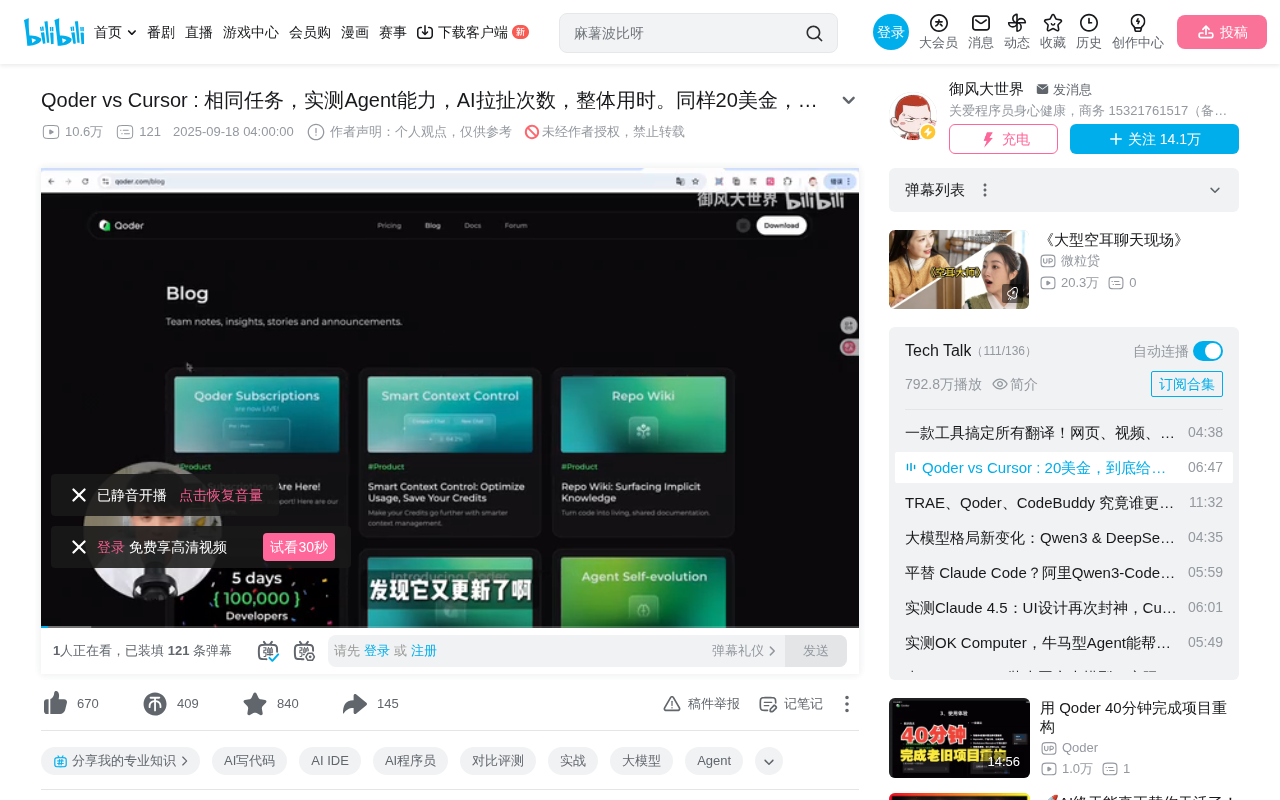Open 弹幕列表 options dots
Image resolution: width=1280 pixels, height=800 pixels.
click(985, 190)
